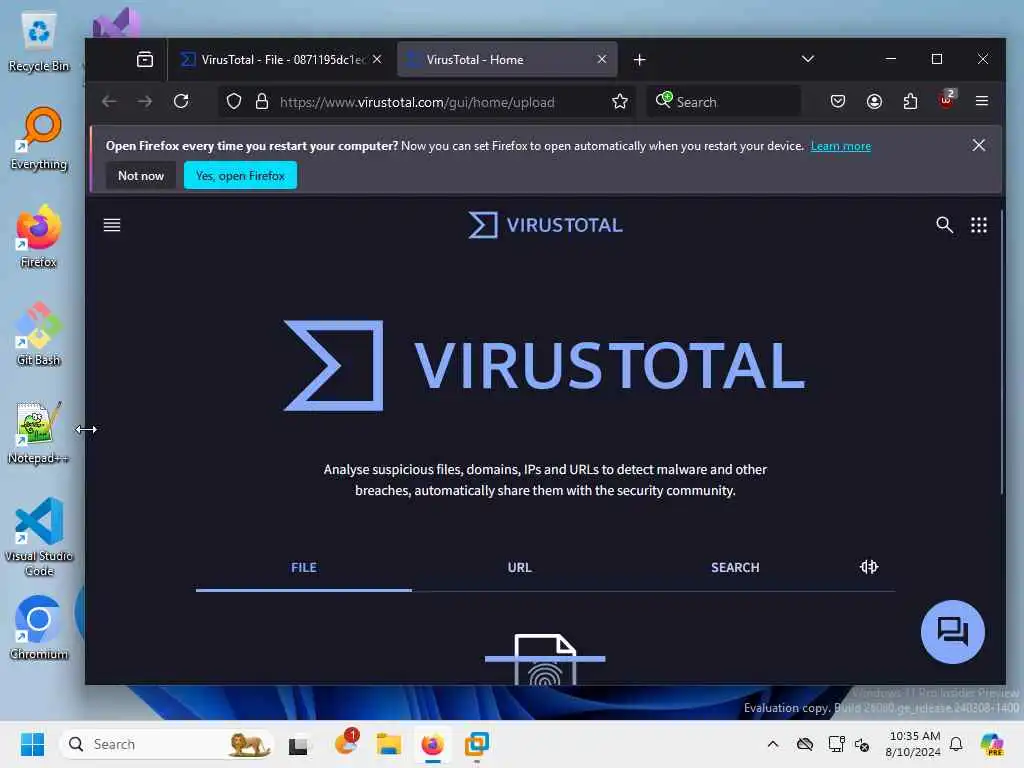Open the notifications bell icon

[956, 744]
